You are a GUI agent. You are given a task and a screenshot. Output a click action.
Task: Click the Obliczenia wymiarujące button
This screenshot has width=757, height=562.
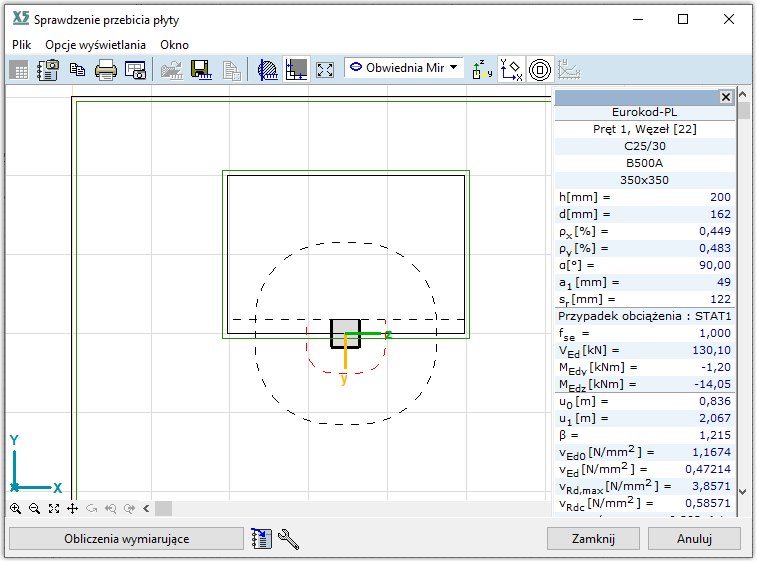(x=126, y=539)
